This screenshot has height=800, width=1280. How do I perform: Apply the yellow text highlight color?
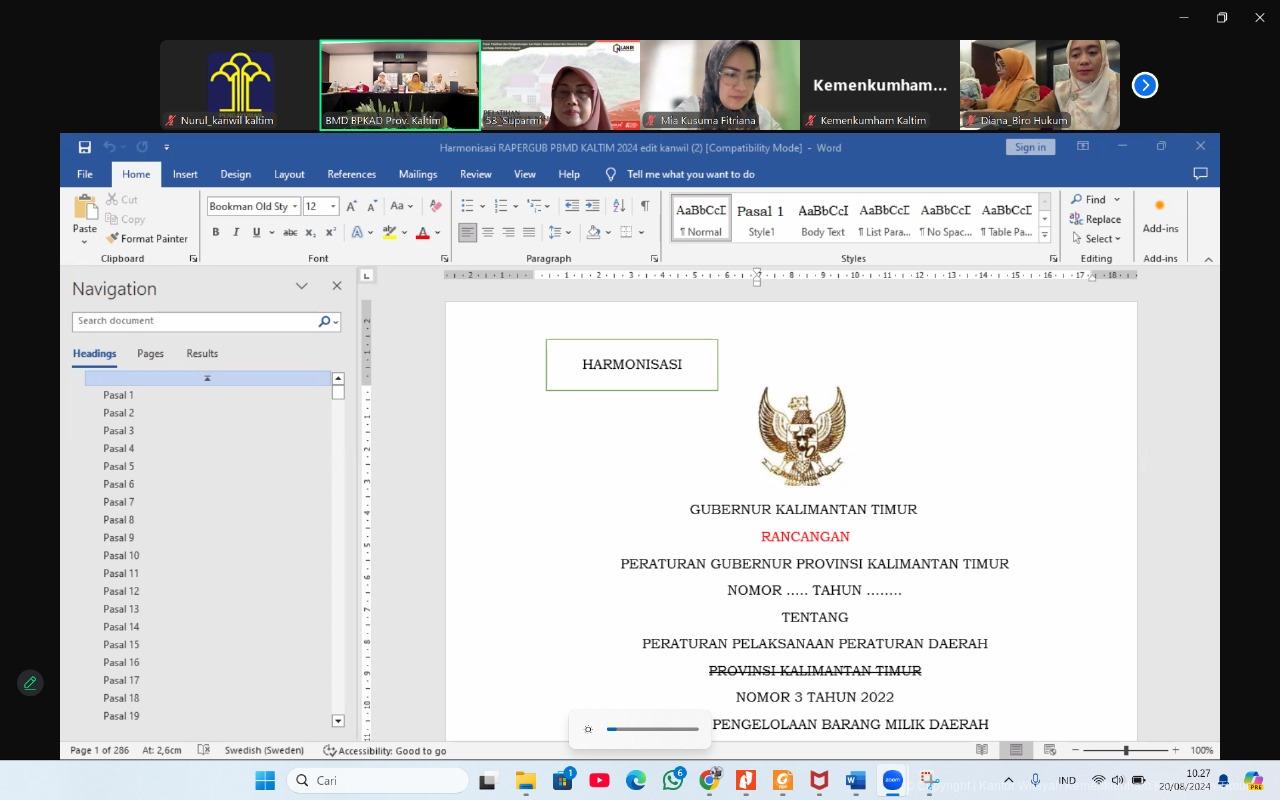click(389, 232)
